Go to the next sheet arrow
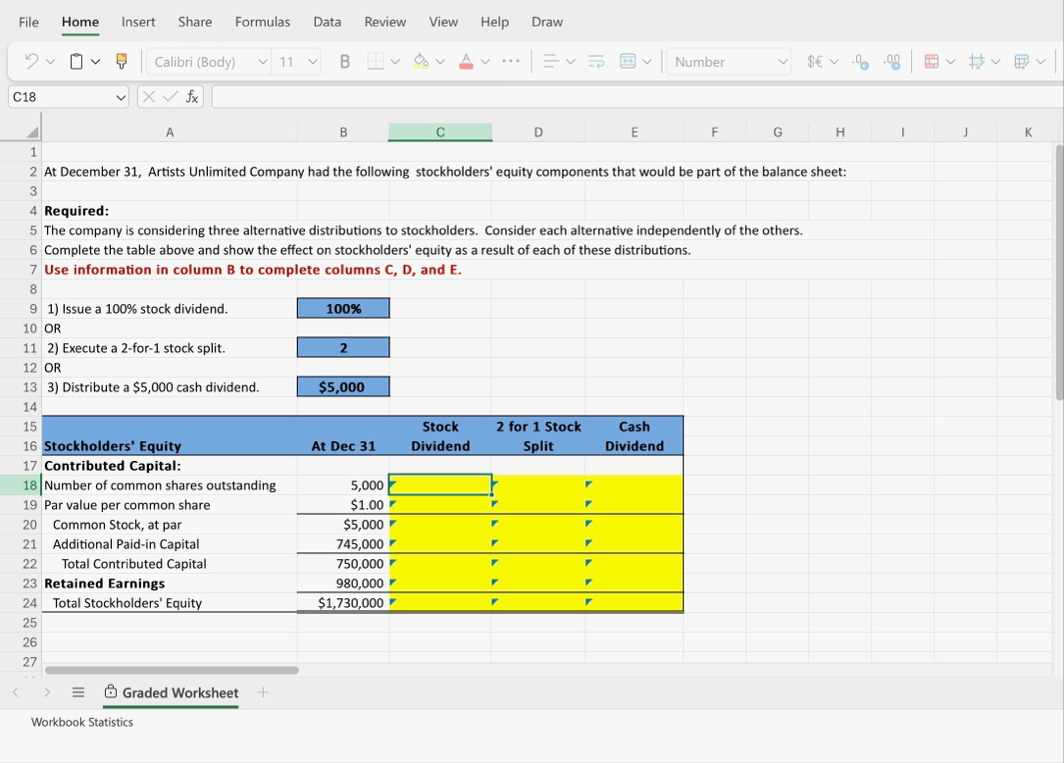Screen dimensions: 1064x763 point(47,692)
